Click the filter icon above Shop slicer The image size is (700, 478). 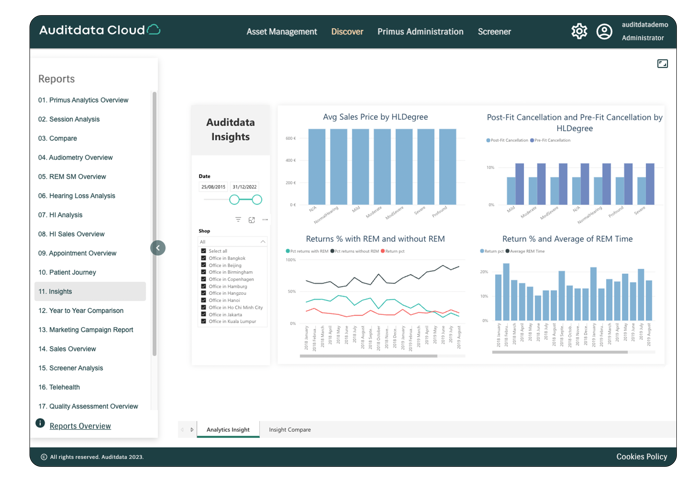[238, 220]
